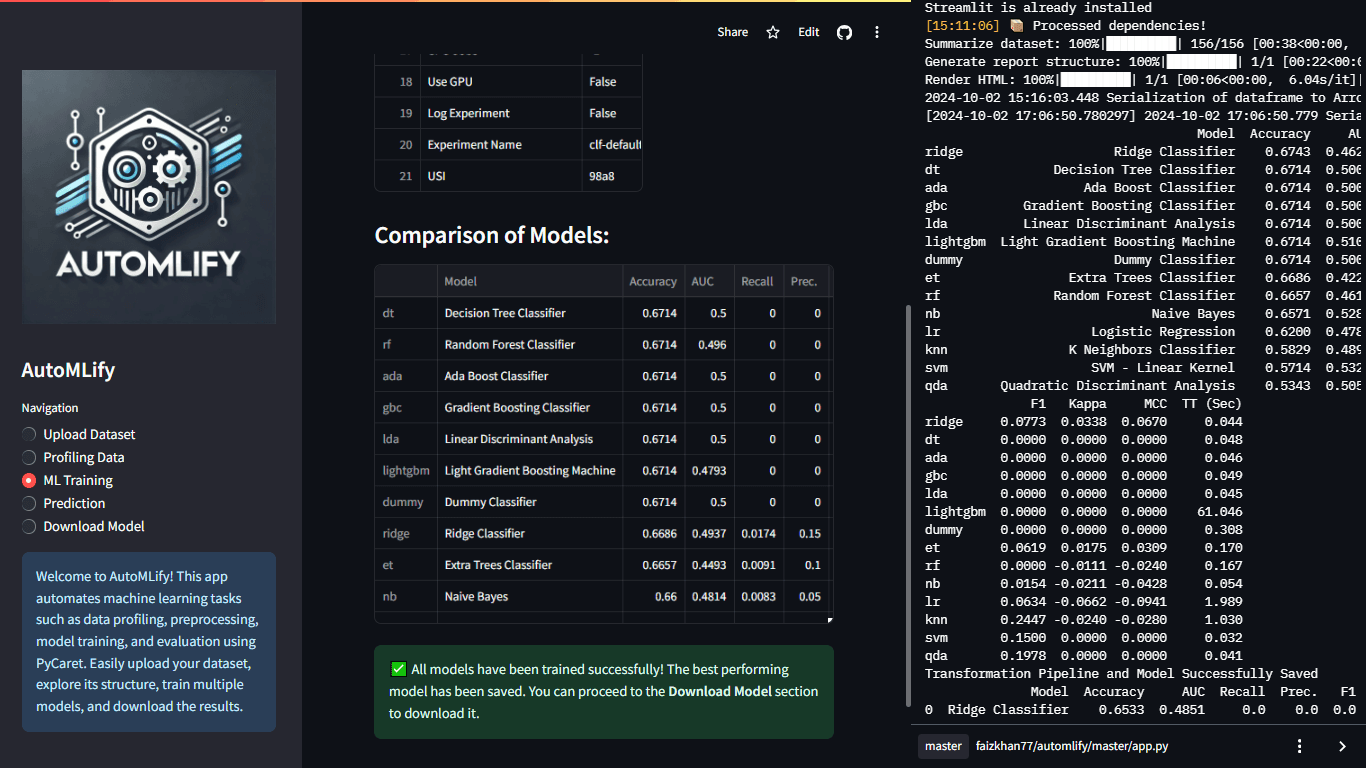1366x768 pixels.
Task: Select the Profiling Data radio option
Action: (29, 458)
